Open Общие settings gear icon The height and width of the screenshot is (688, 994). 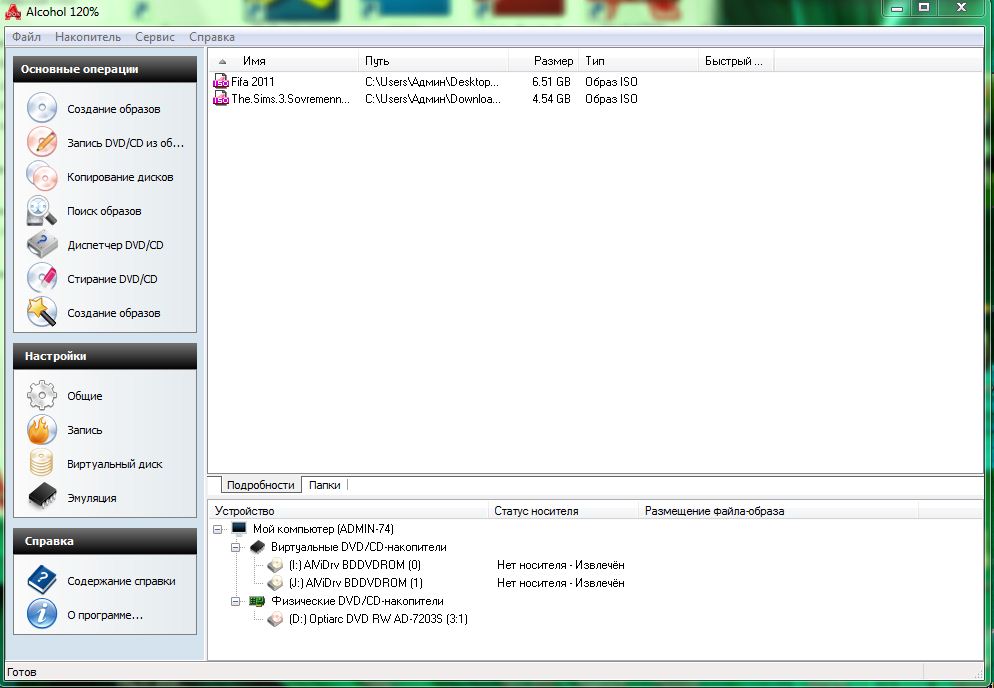pyautogui.click(x=42, y=395)
